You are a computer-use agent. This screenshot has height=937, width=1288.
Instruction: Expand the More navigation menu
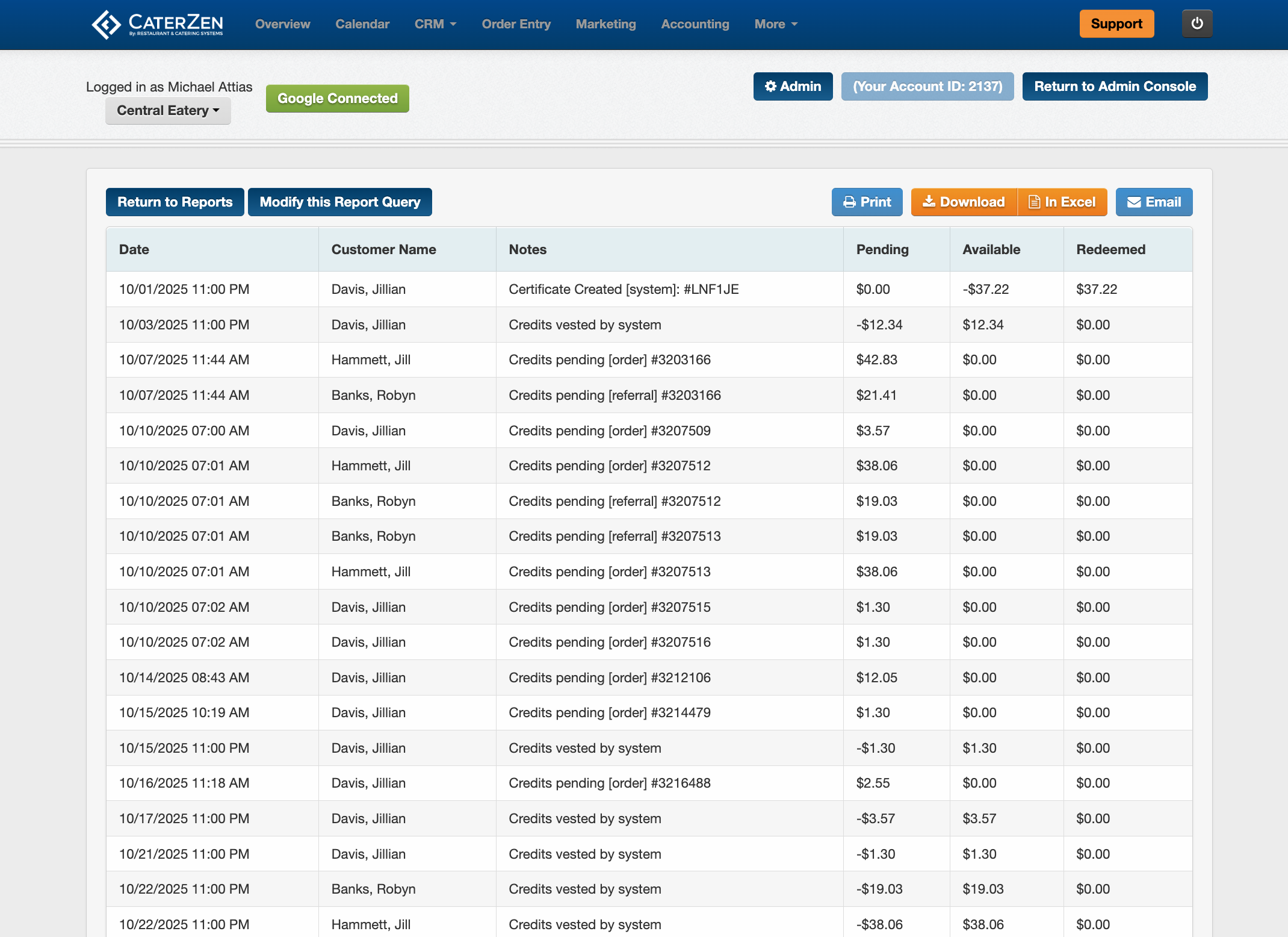click(775, 25)
